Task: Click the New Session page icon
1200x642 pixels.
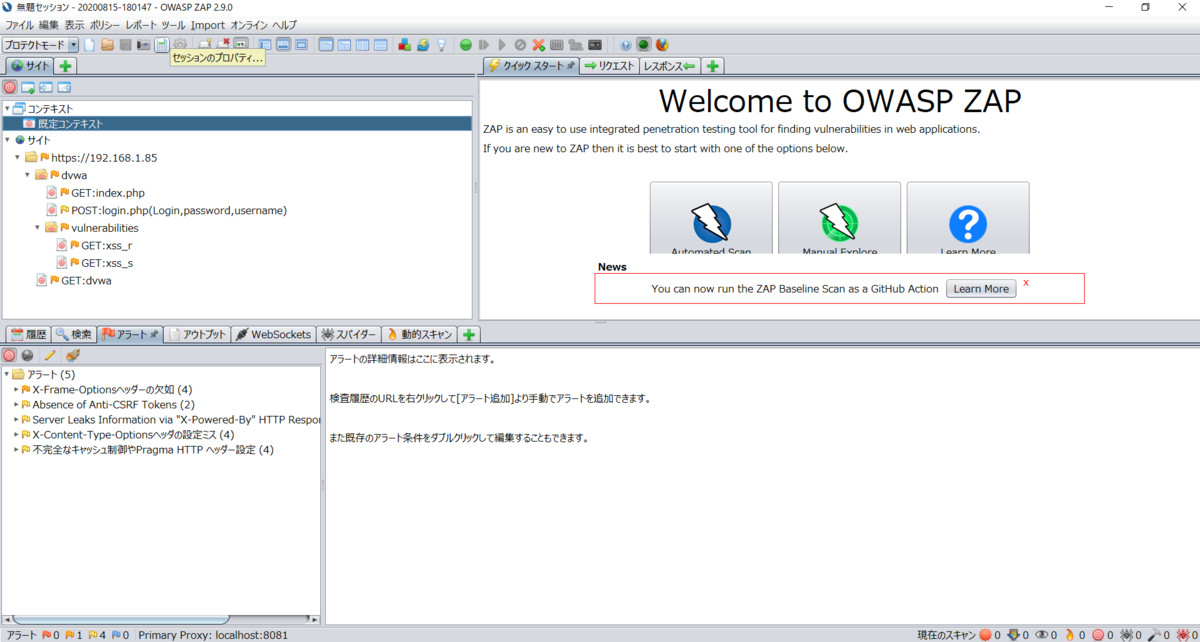Action: pyautogui.click(x=89, y=45)
